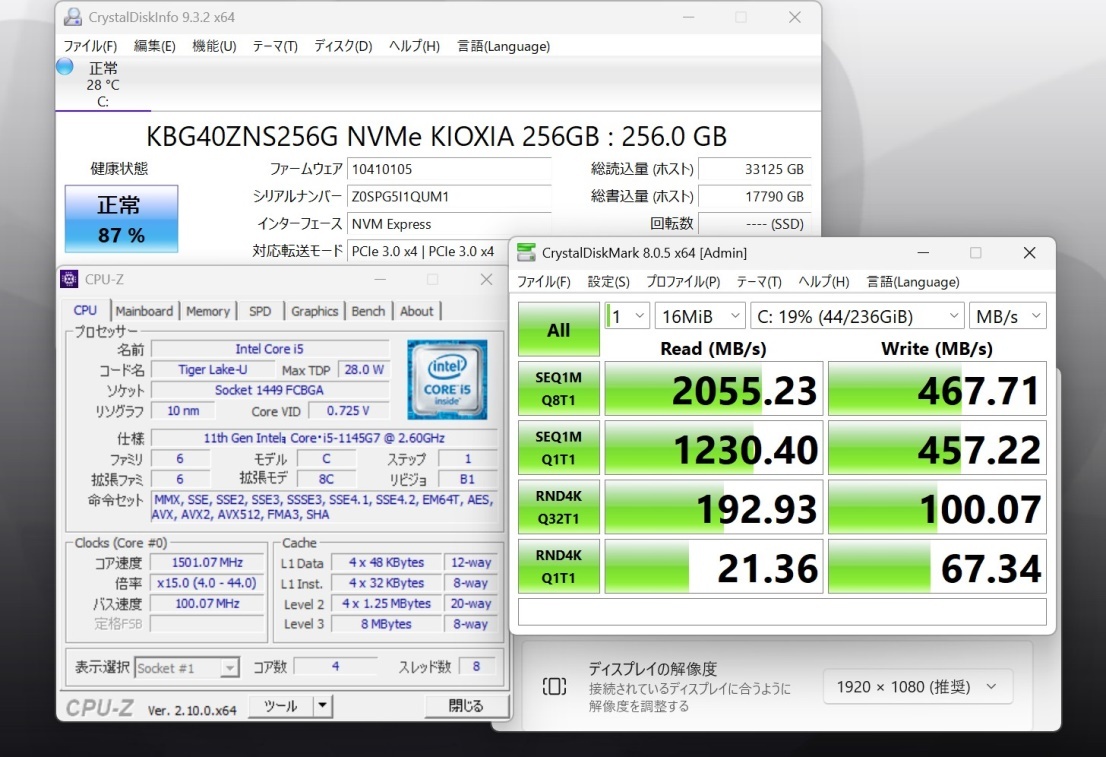Open 編集(E) menu in CrystalDiskInfo
The image size is (1106, 757).
pos(154,47)
